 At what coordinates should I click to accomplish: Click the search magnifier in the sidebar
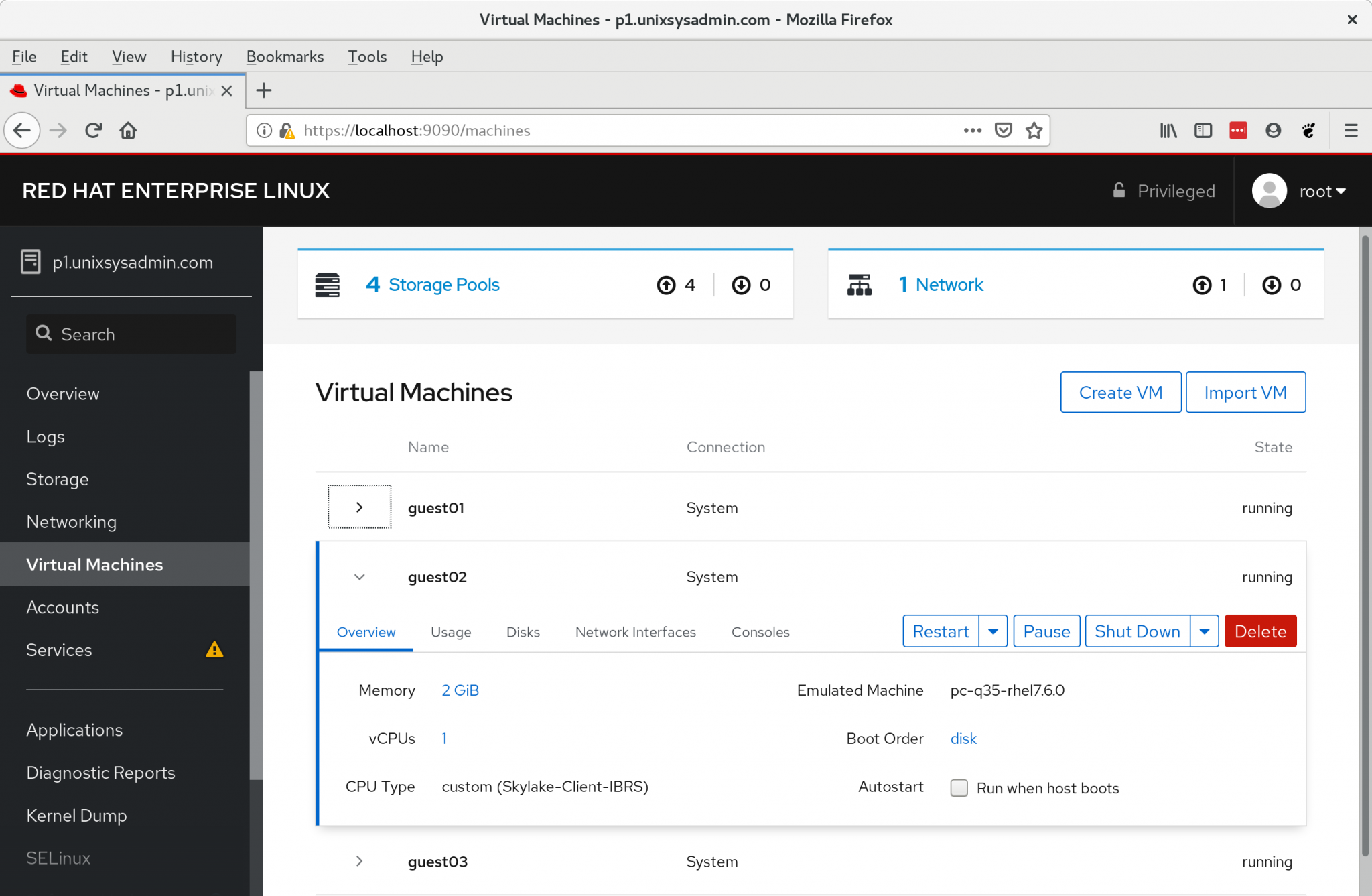click(x=44, y=334)
